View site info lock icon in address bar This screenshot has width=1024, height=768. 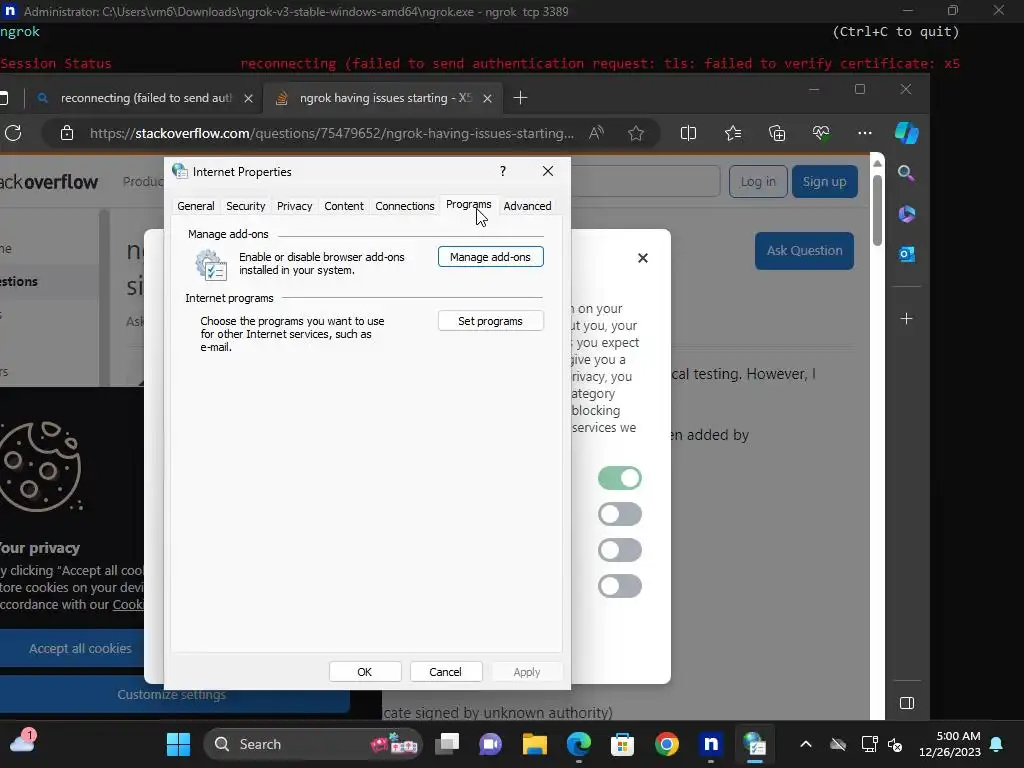point(67,133)
